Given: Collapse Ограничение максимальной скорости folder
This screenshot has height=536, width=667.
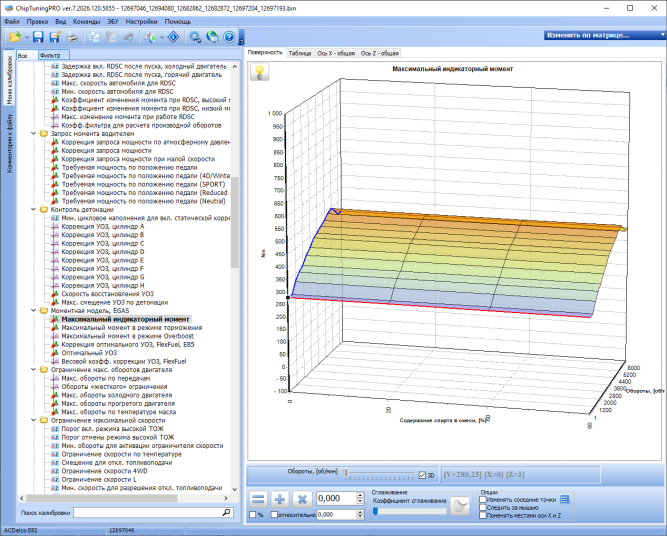Looking at the screenshot, I should tap(34, 420).
